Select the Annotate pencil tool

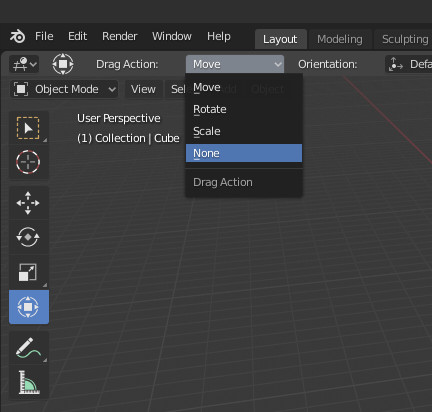(29, 348)
